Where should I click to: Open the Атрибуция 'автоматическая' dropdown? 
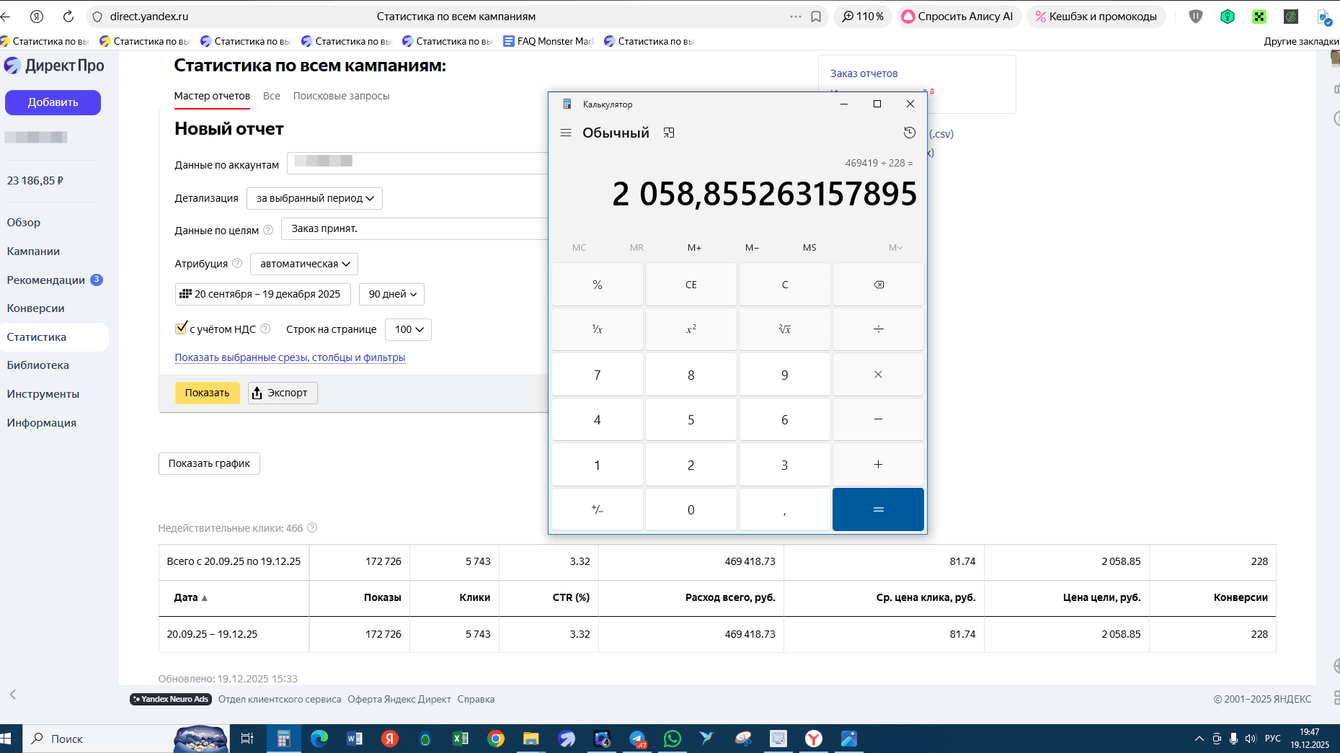304,264
